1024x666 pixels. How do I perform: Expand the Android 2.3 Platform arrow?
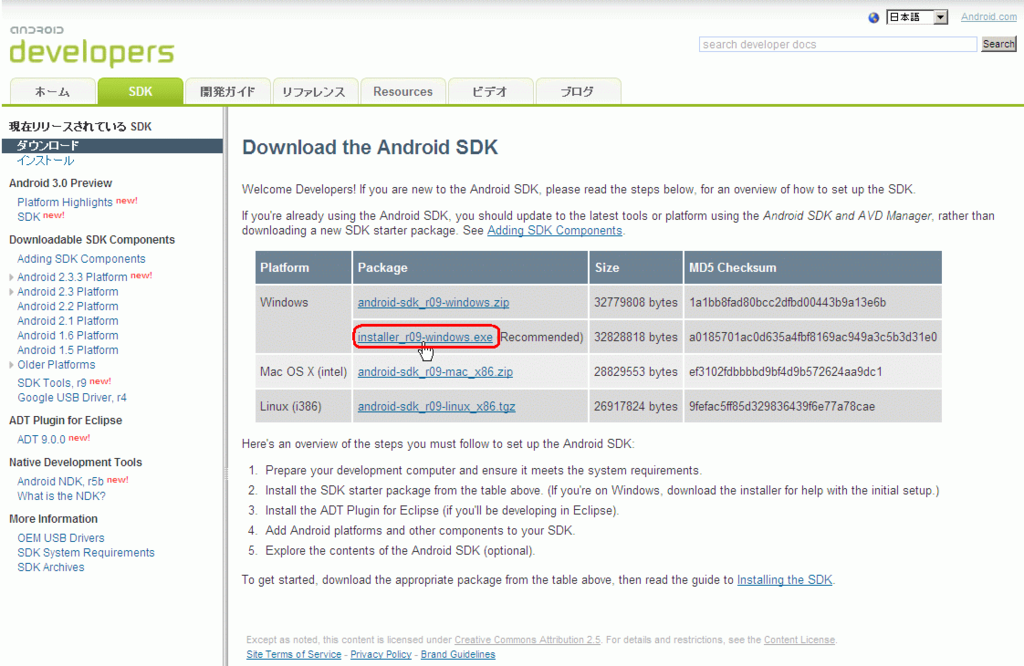(11, 292)
